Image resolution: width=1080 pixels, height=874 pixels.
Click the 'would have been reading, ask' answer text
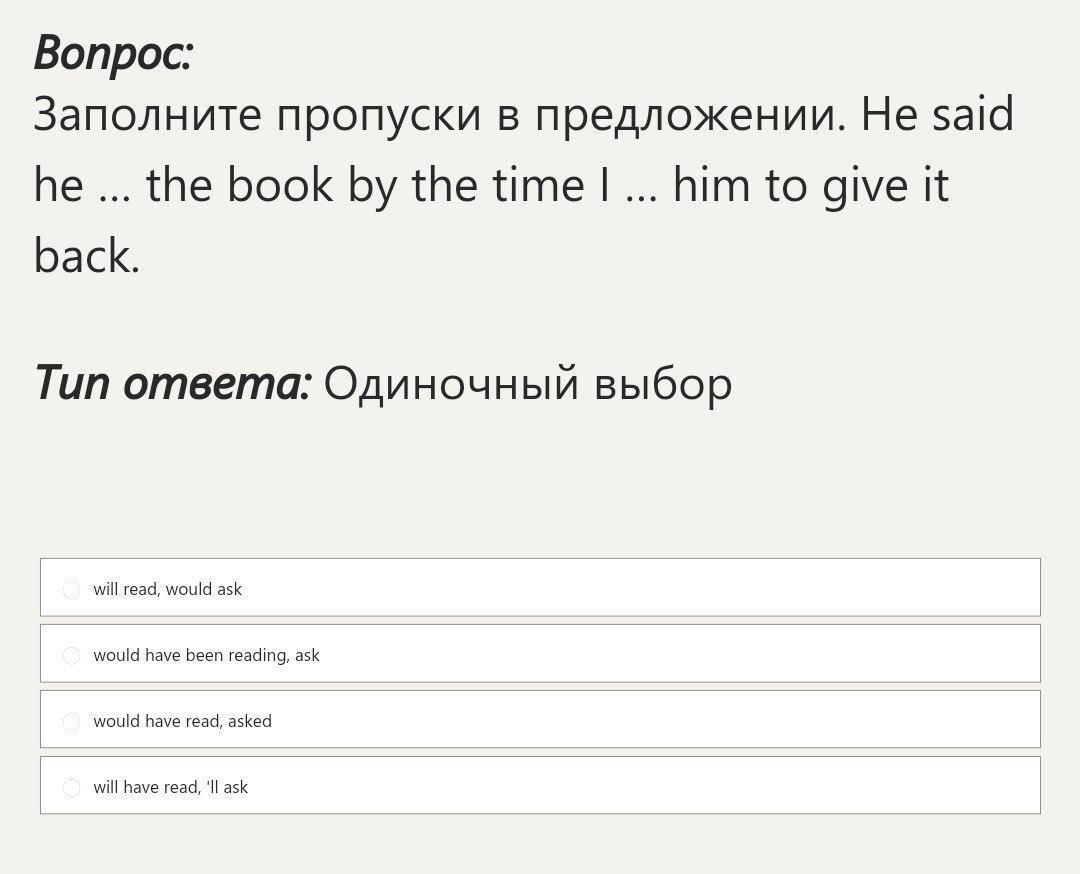tap(206, 655)
